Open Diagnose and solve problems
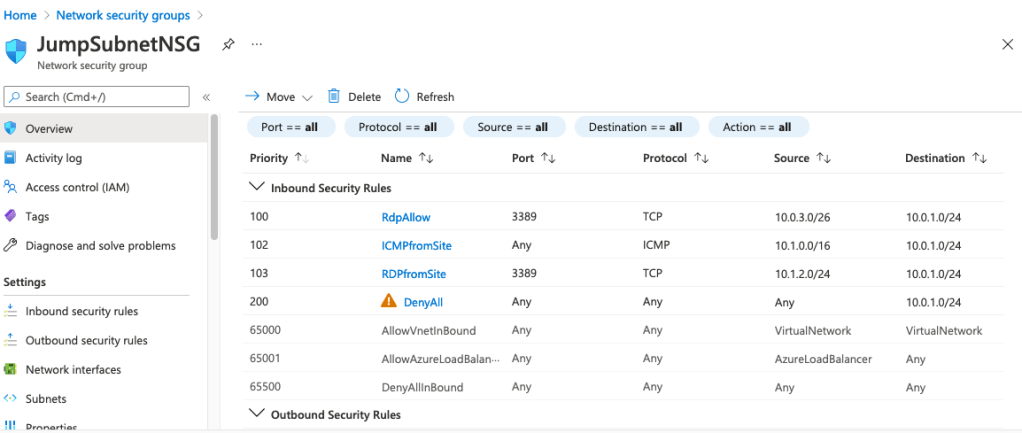Image resolution: width=1022 pixels, height=433 pixels. (100, 245)
